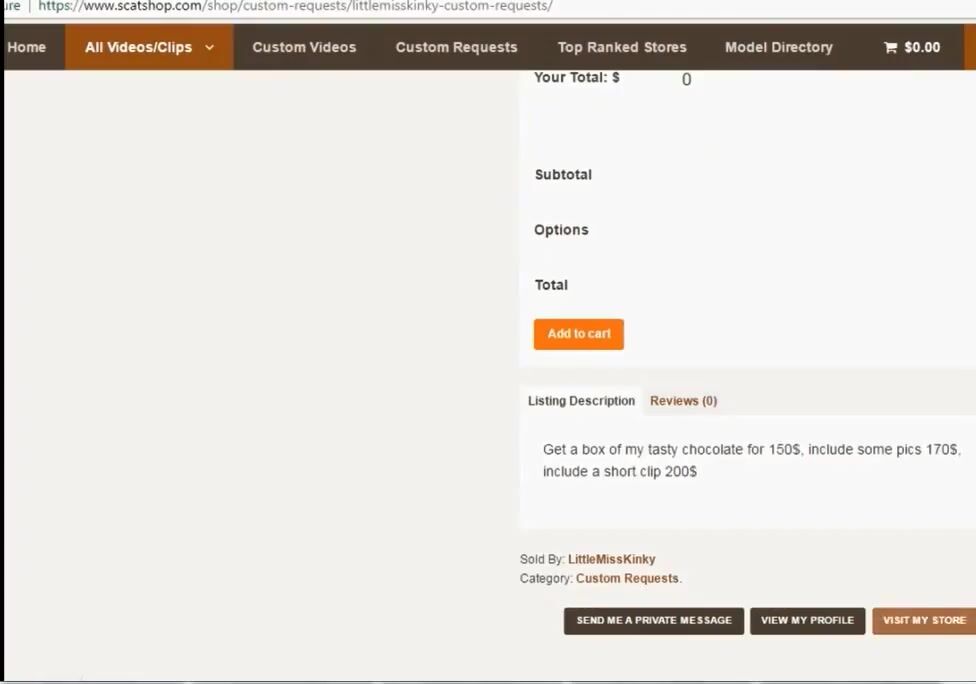Click Send Me a Private Message button
976x684 pixels.
[654, 620]
